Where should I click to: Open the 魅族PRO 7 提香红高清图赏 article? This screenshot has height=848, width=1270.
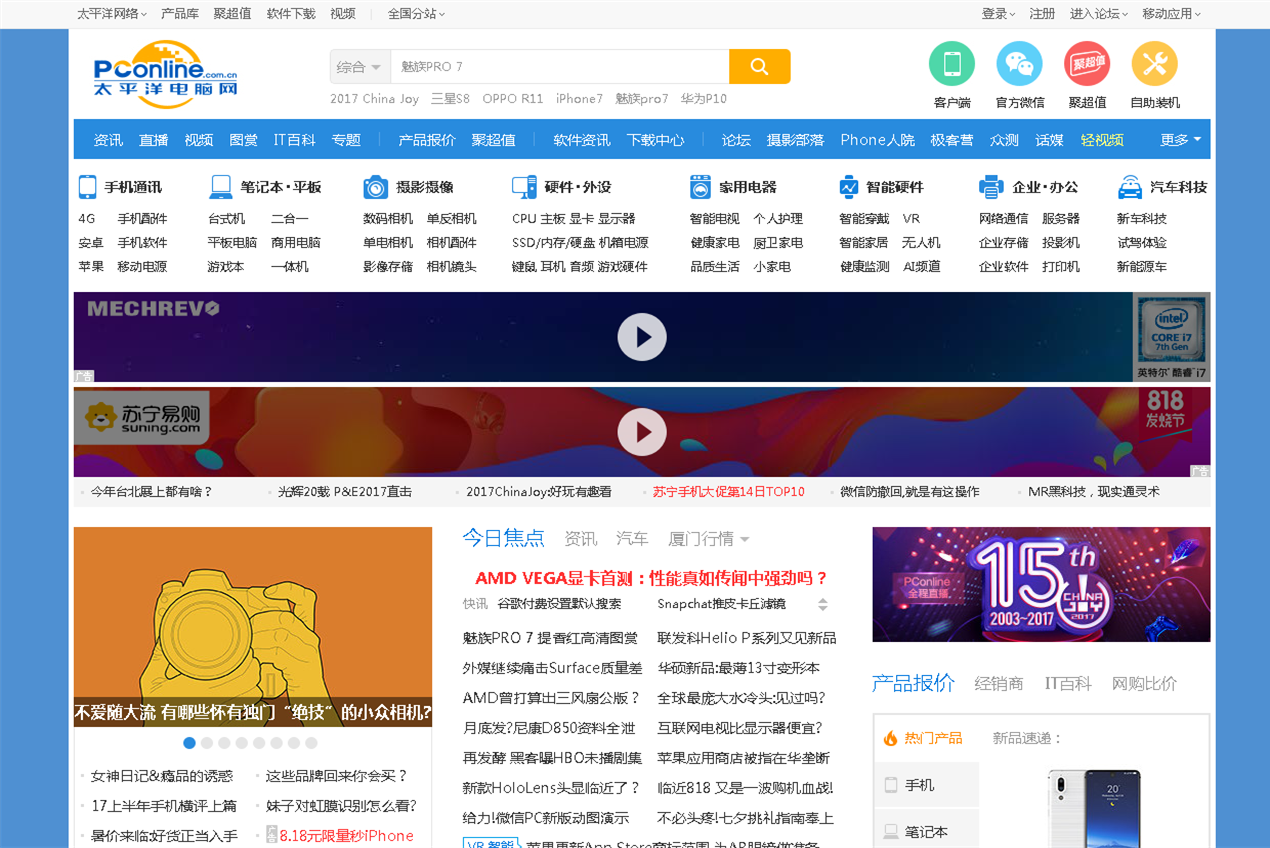(550, 638)
